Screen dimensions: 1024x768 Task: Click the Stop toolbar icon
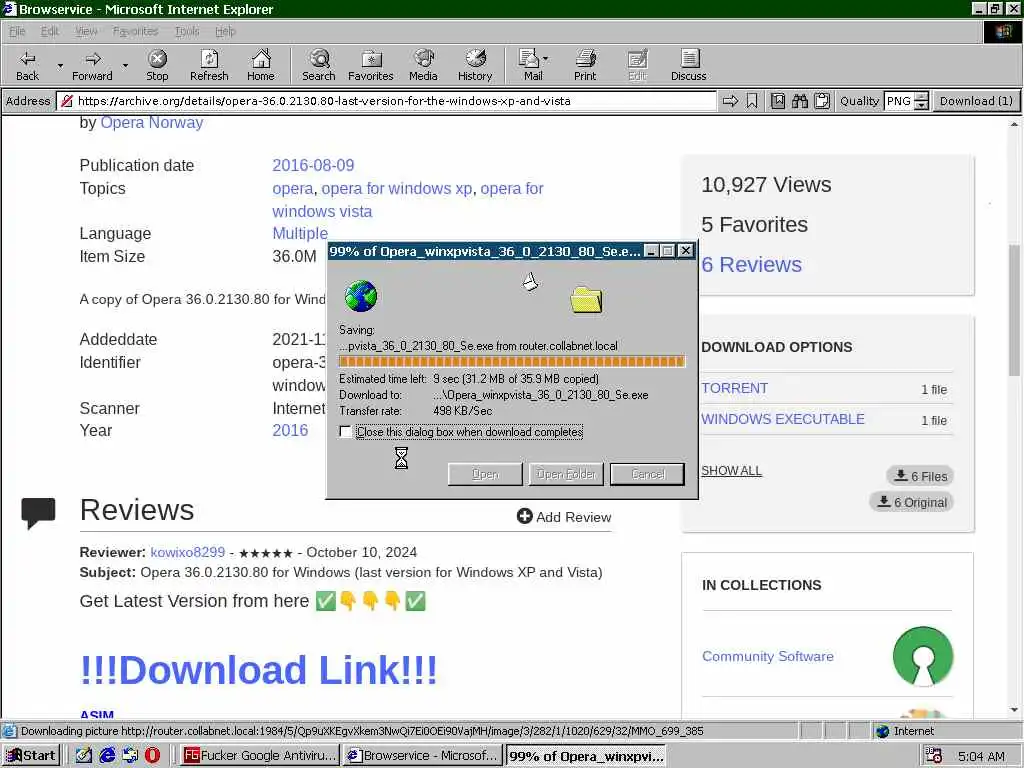pyautogui.click(x=157, y=65)
